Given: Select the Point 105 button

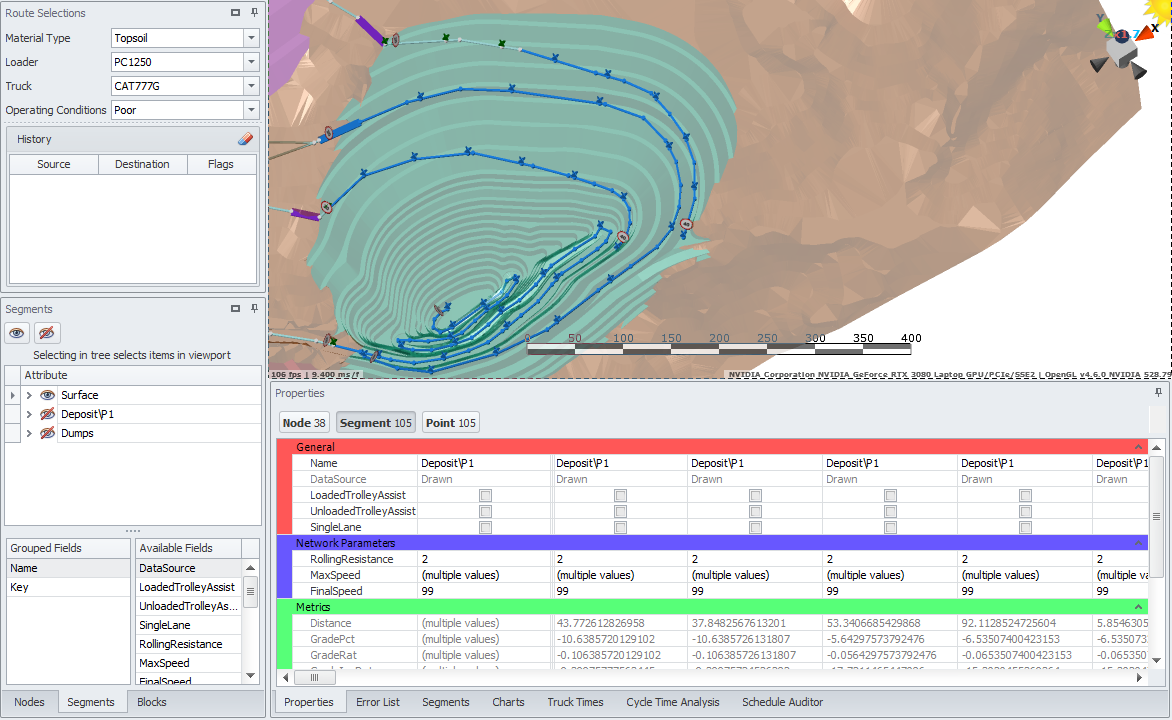Looking at the screenshot, I should (450, 423).
